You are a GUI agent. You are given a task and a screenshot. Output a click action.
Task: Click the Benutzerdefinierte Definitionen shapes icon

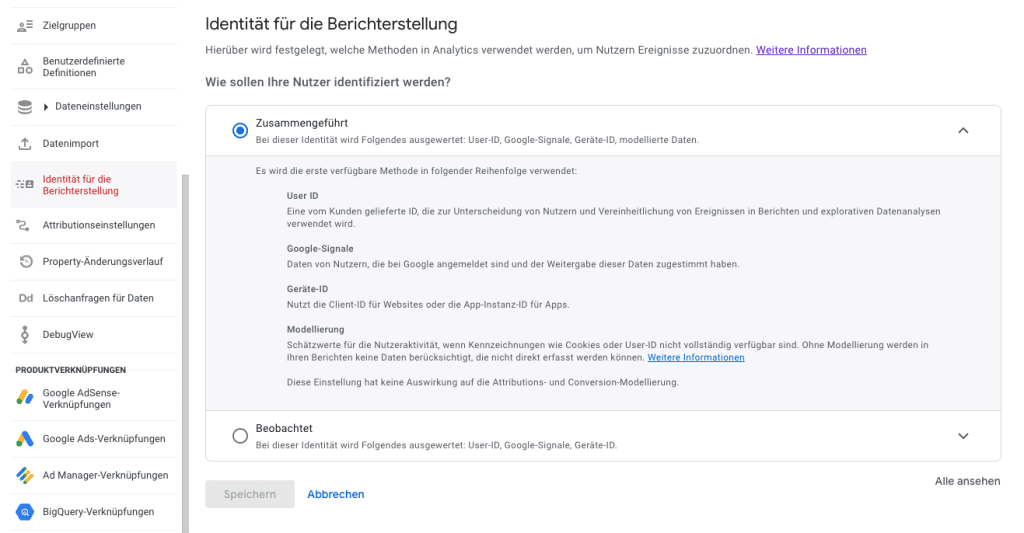coord(25,67)
